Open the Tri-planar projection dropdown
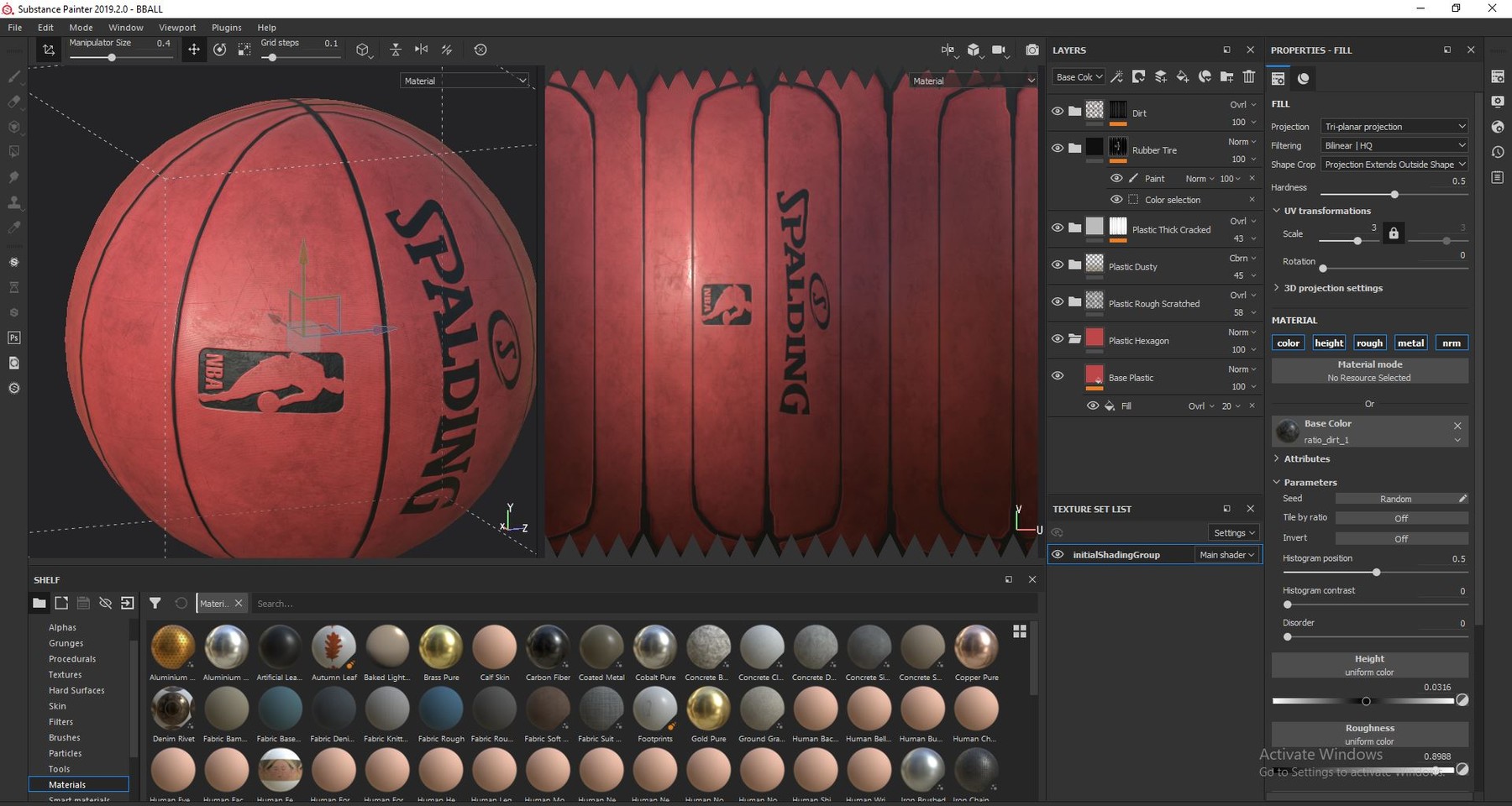Image resolution: width=1512 pixels, height=806 pixels. [1394, 126]
